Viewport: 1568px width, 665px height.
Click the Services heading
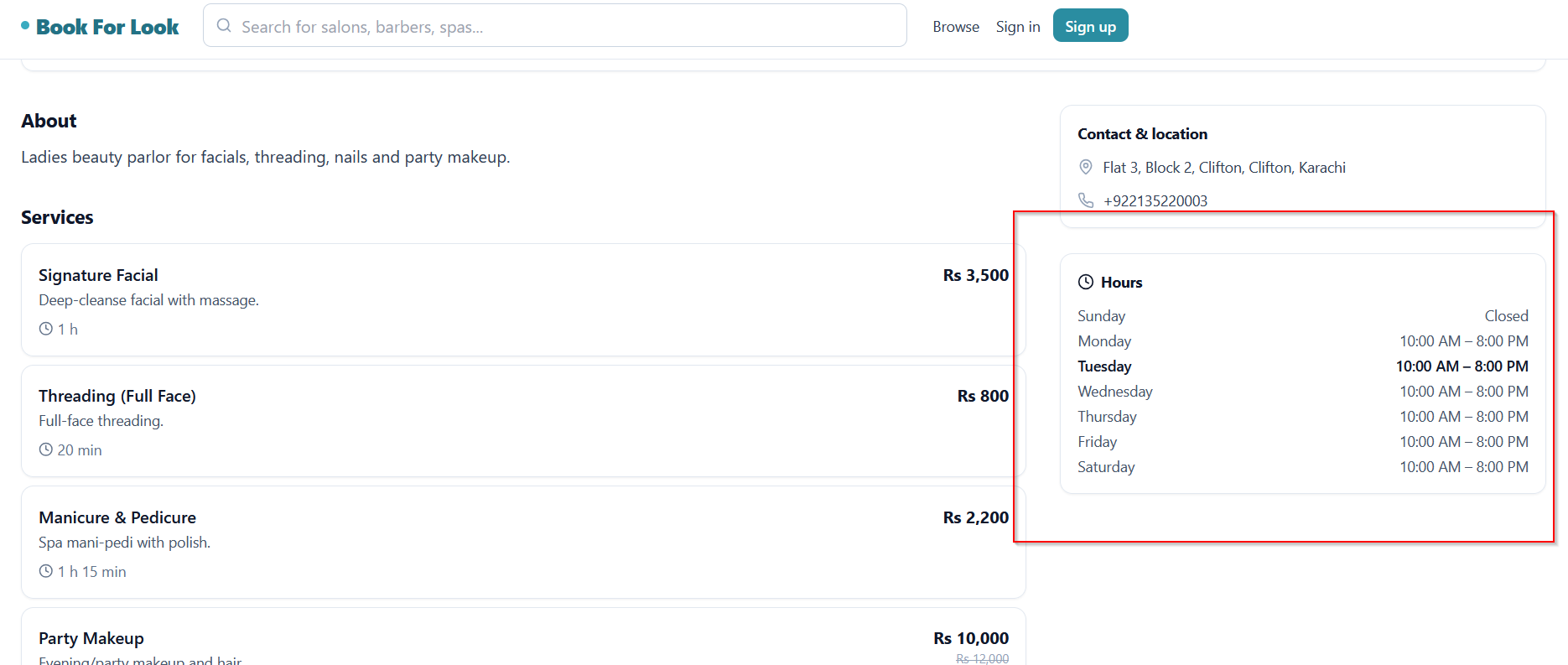(x=57, y=217)
